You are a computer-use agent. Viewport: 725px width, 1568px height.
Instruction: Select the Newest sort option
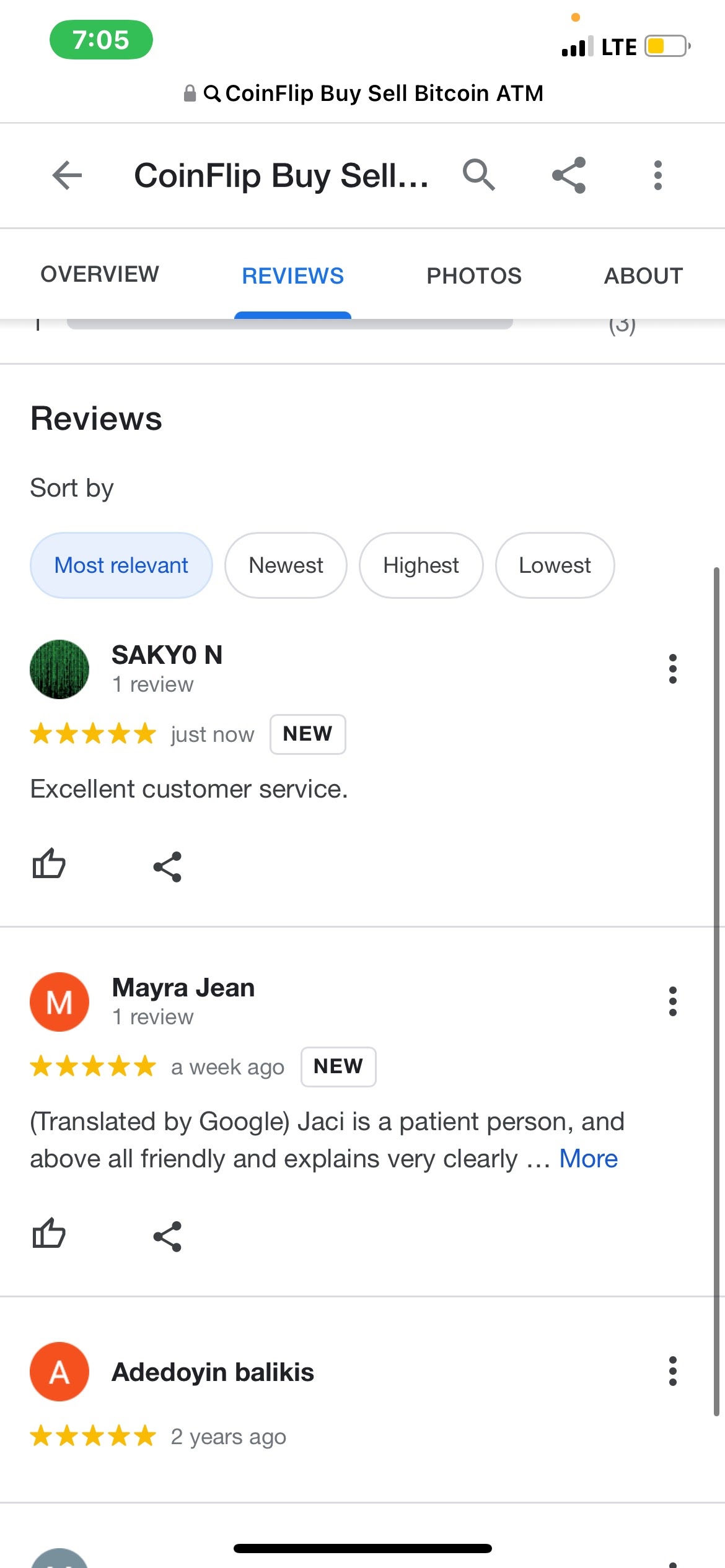point(286,565)
